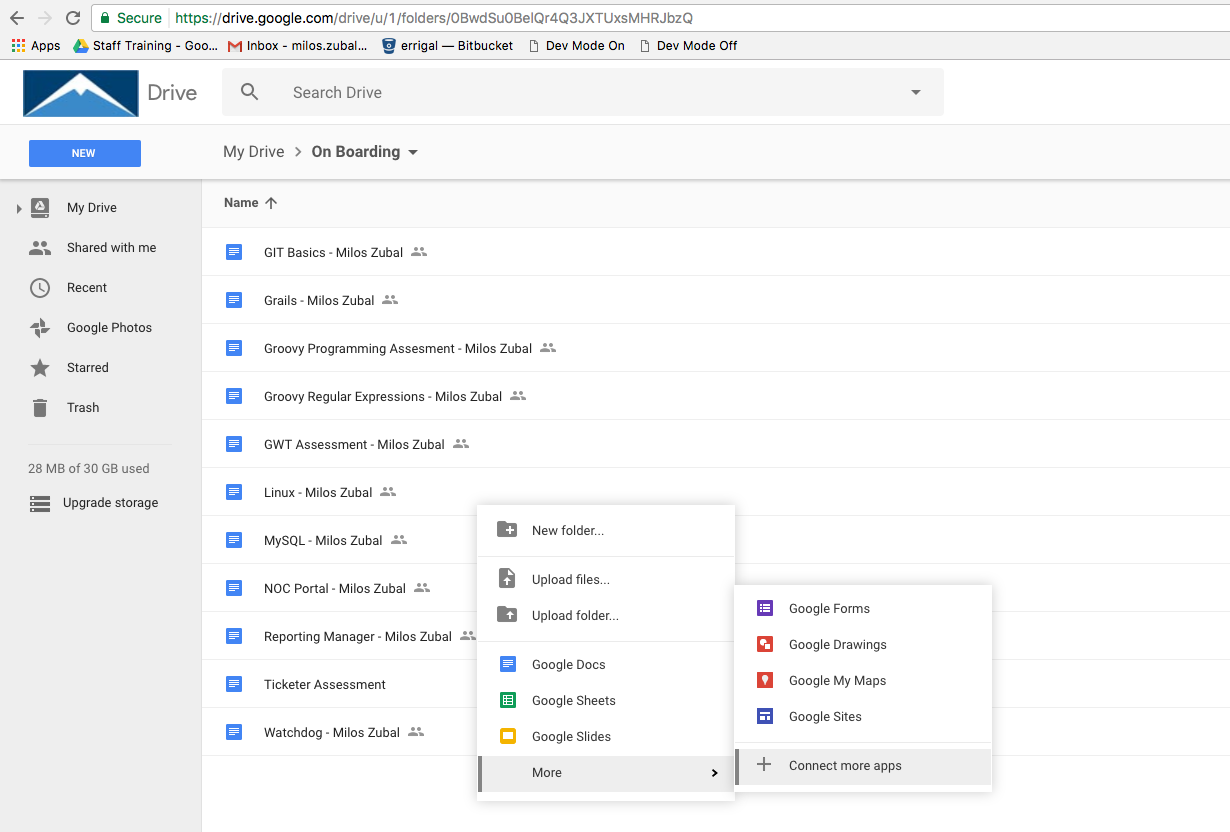1230x832 pixels.
Task: Select Upload files menu entry
Action: coord(570,579)
